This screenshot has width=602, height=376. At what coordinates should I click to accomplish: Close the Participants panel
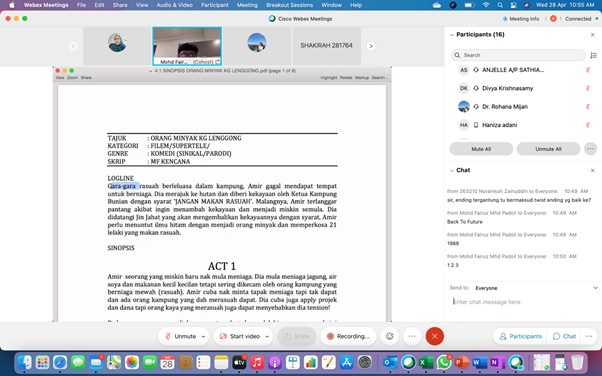pyautogui.click(x=592, y=35)
